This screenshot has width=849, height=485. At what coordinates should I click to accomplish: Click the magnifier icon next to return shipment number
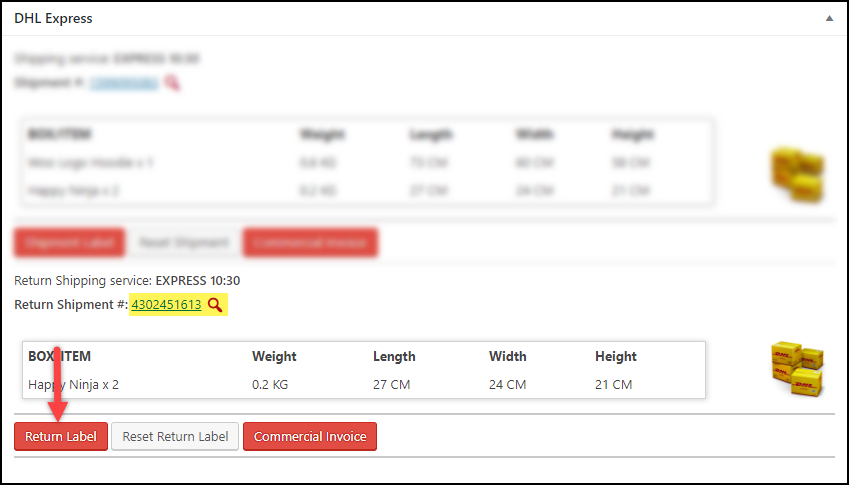pos(215,305)
